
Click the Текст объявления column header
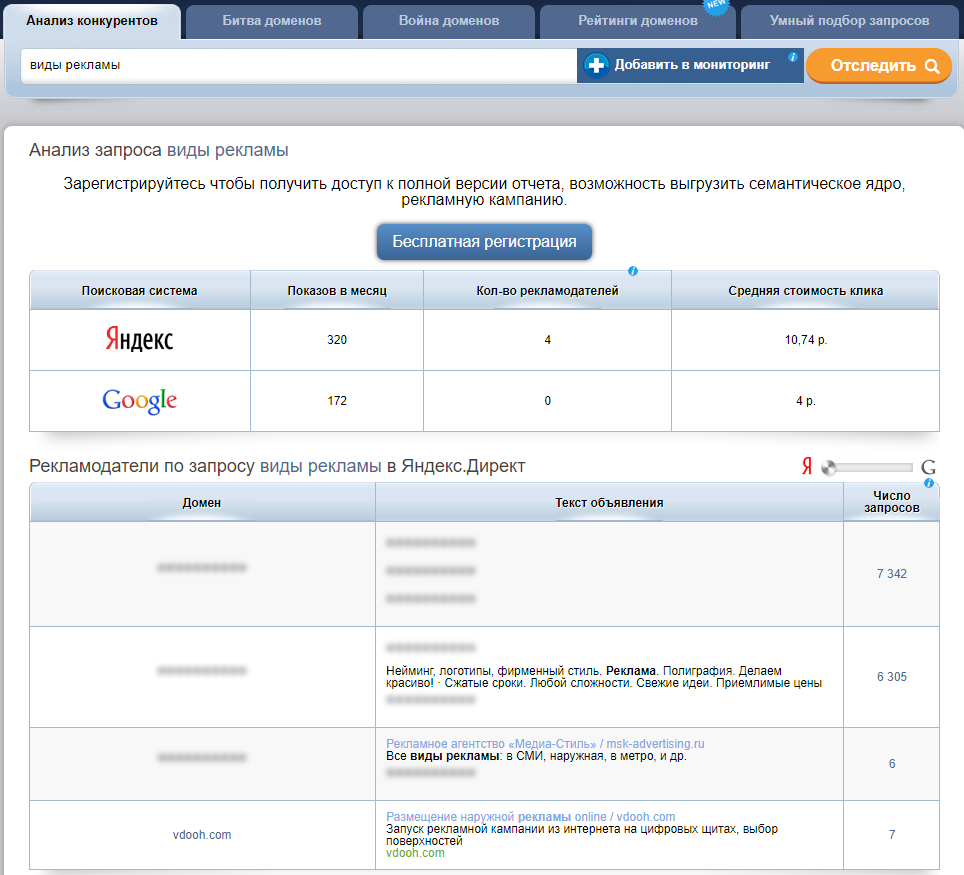coord(609,502)
